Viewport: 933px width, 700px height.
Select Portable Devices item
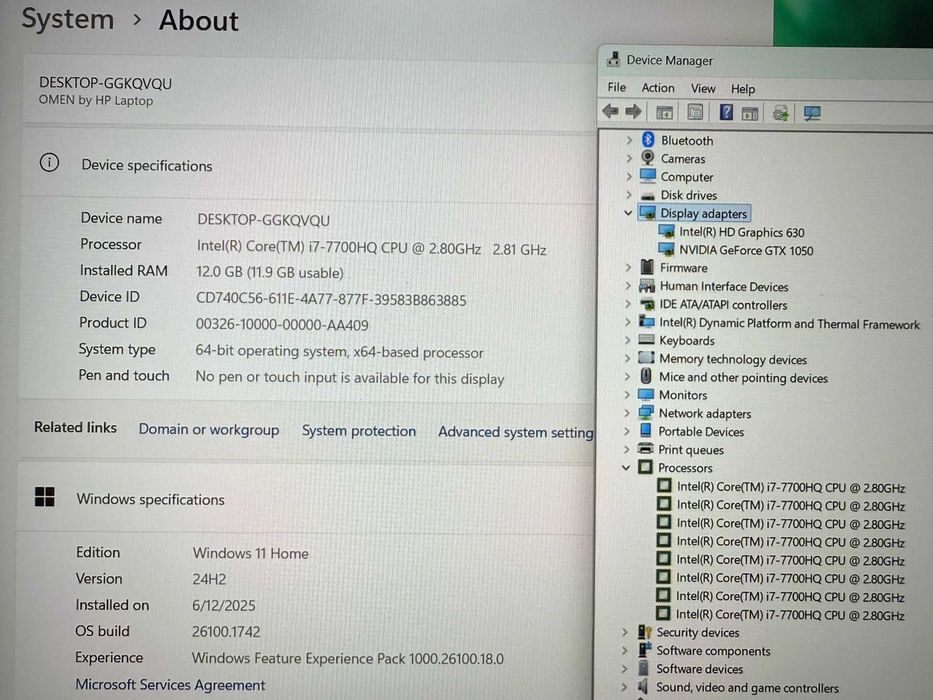[x=701, y=432]
